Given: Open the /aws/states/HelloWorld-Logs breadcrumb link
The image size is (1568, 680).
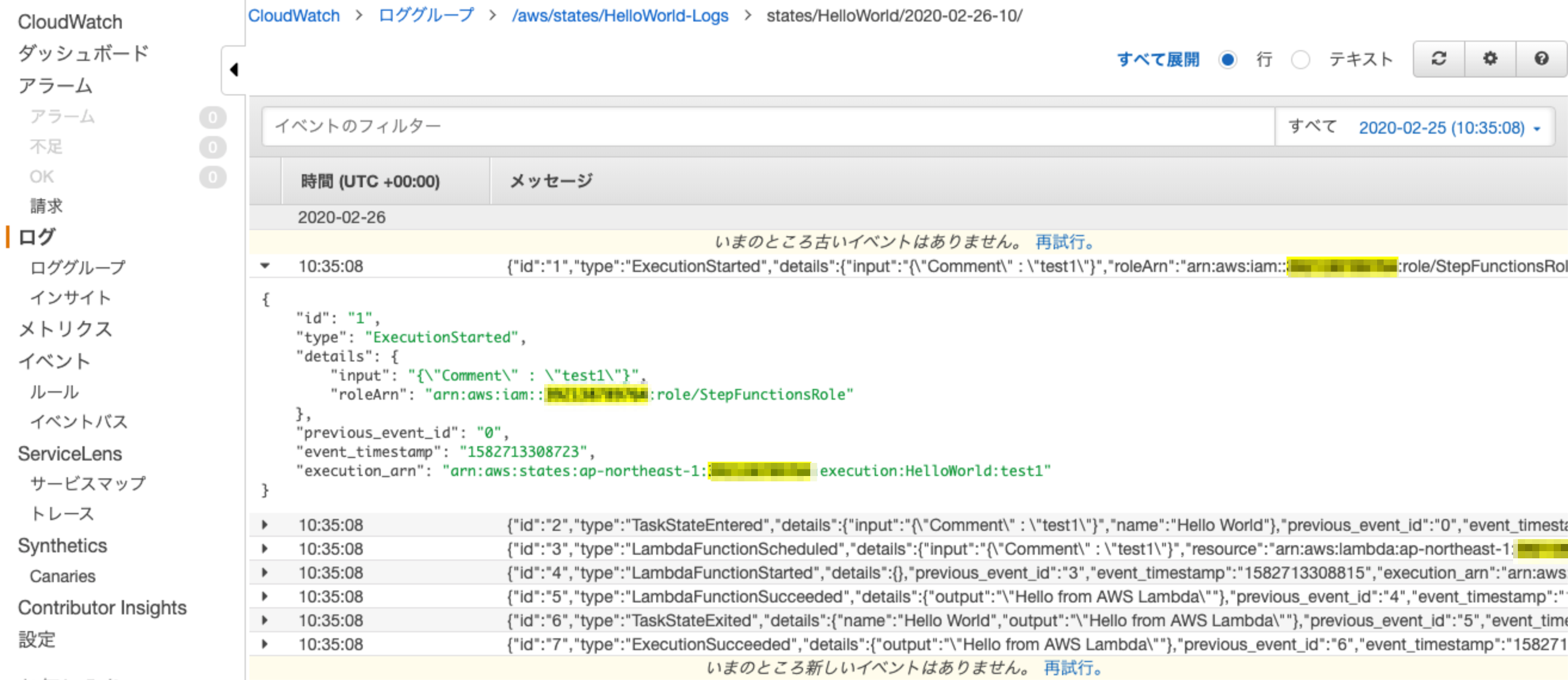Looking at the screenshot, I should (621, 16).
